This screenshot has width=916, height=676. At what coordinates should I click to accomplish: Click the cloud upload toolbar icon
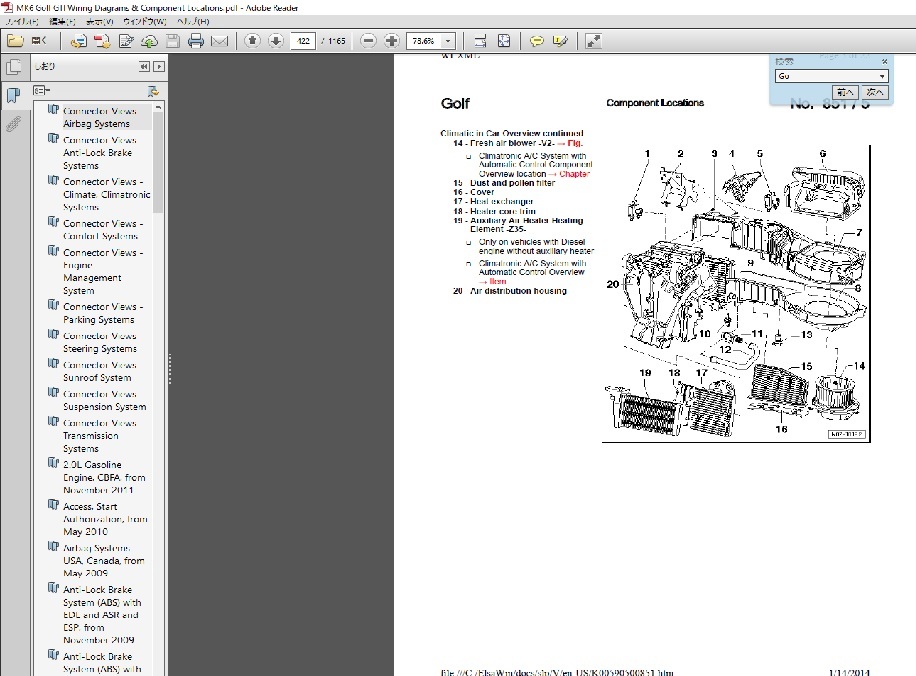click(150, 41)
